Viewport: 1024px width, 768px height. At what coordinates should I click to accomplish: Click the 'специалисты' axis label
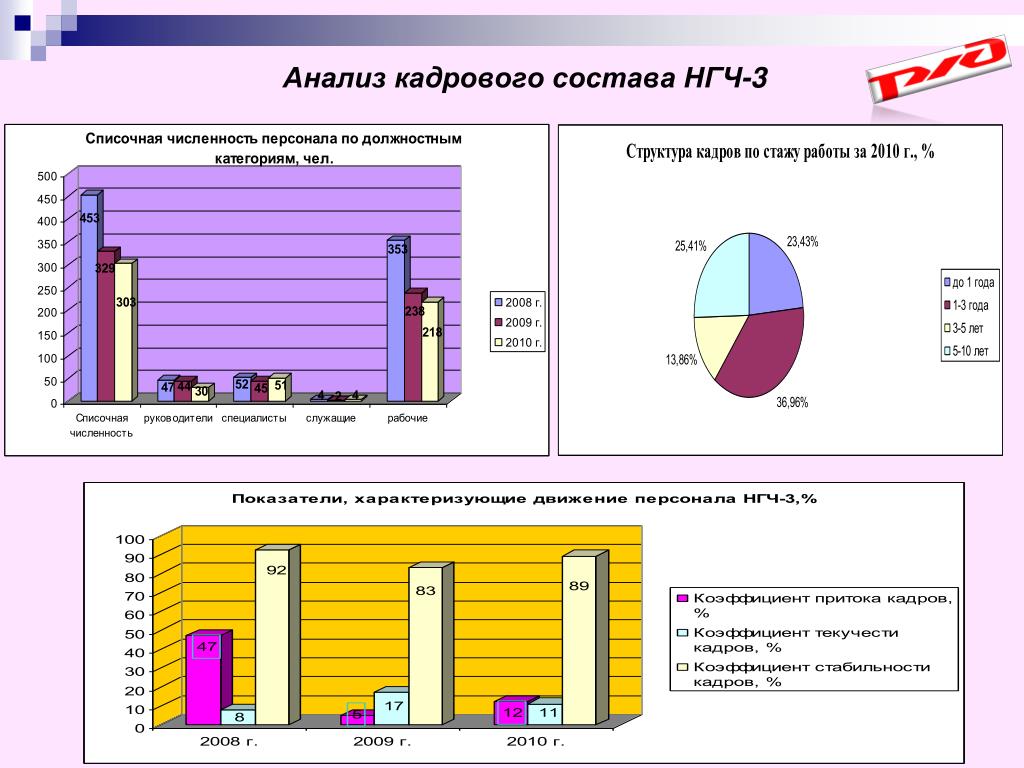[254, 418]
